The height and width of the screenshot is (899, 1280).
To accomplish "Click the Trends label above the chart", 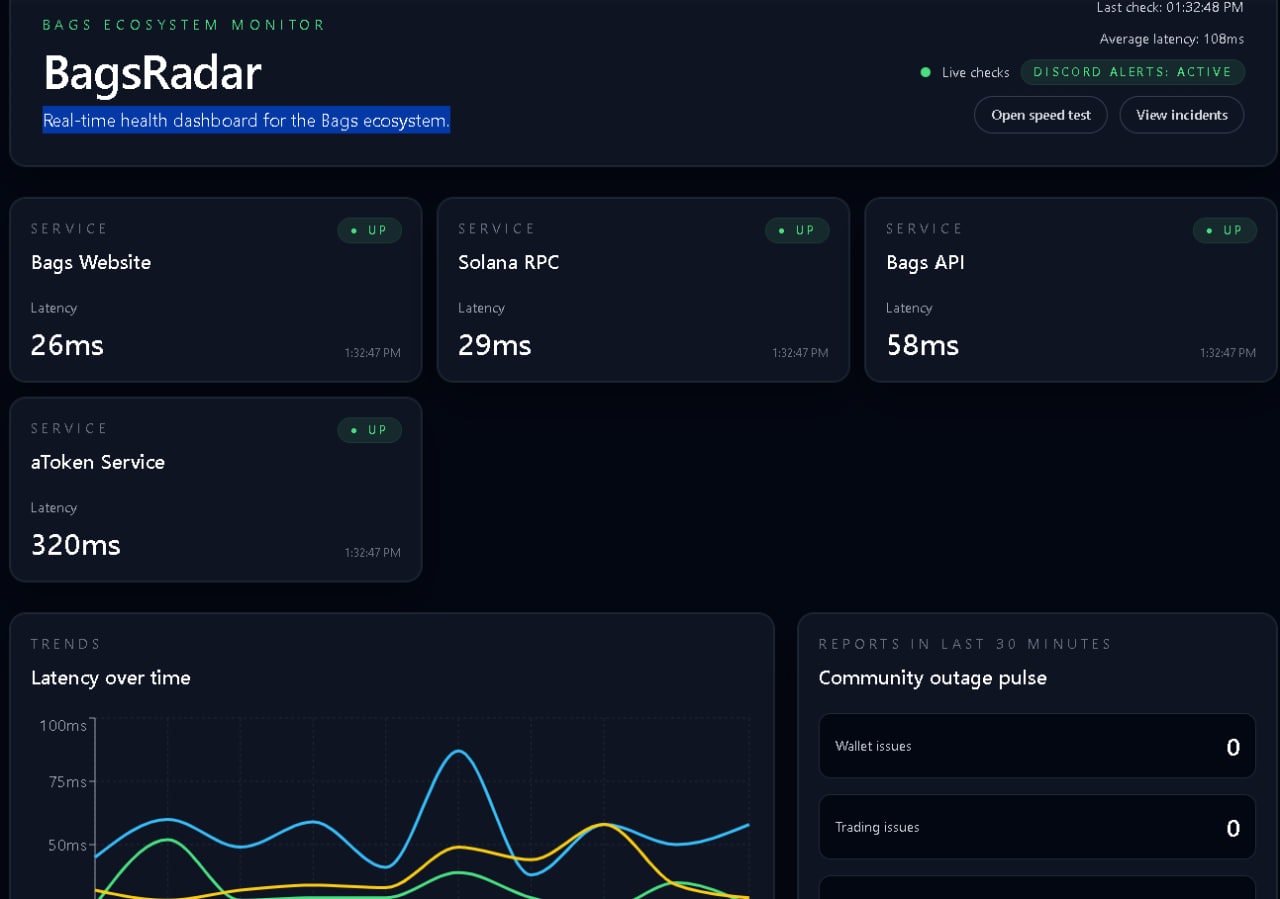I will click(x=66, y=644).
